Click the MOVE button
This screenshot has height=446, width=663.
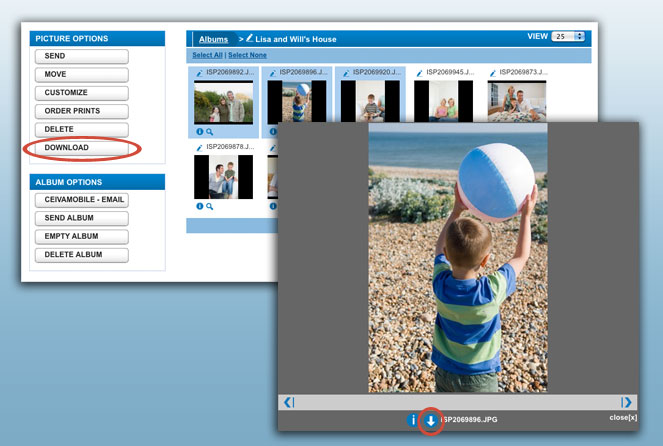[82, 74]
